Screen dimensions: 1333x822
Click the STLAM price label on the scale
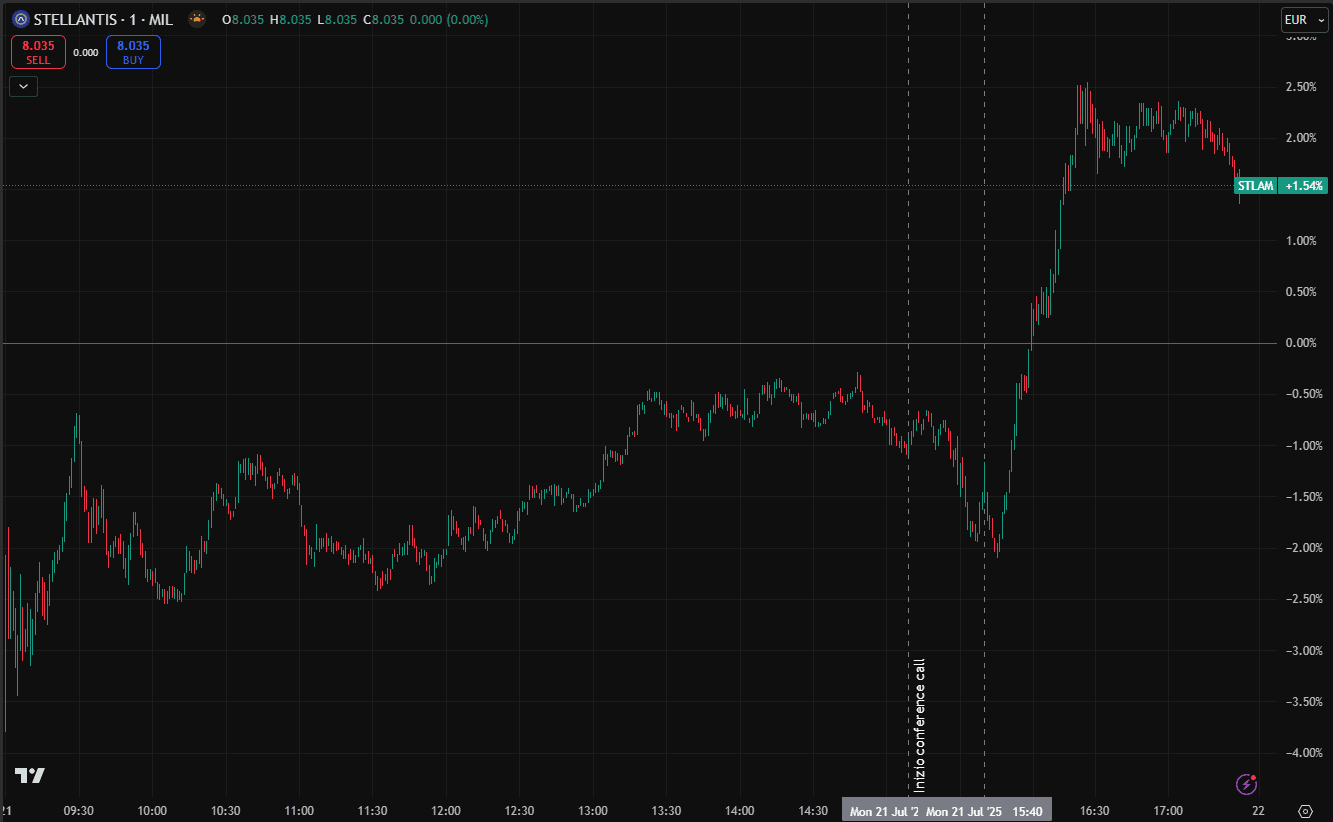(1255, 186)
